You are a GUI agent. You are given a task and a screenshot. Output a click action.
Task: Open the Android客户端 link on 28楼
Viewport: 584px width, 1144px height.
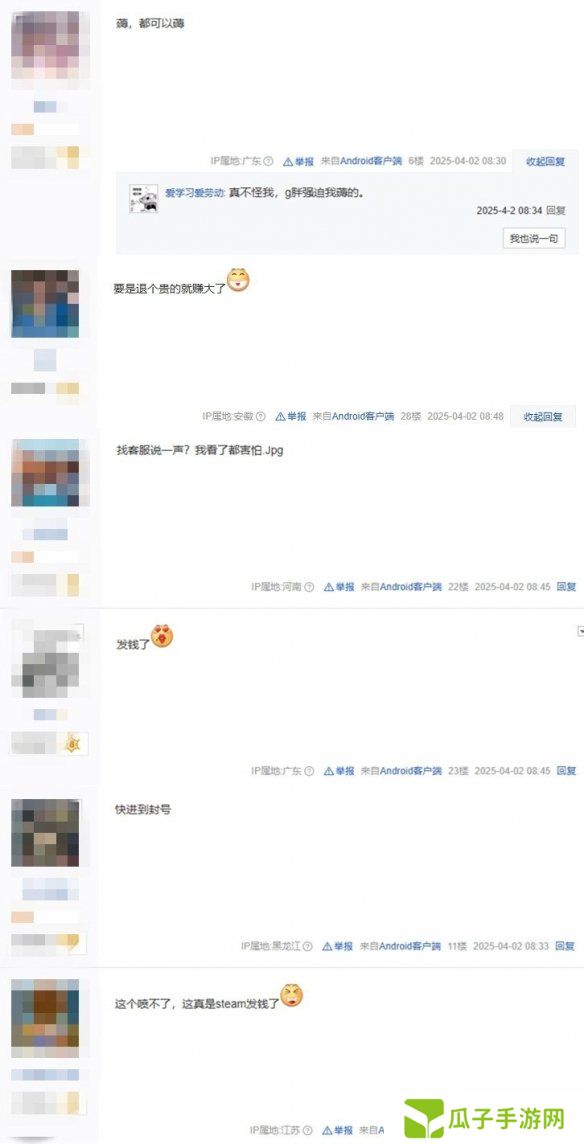pyautogui.click(x=353, y=416)
